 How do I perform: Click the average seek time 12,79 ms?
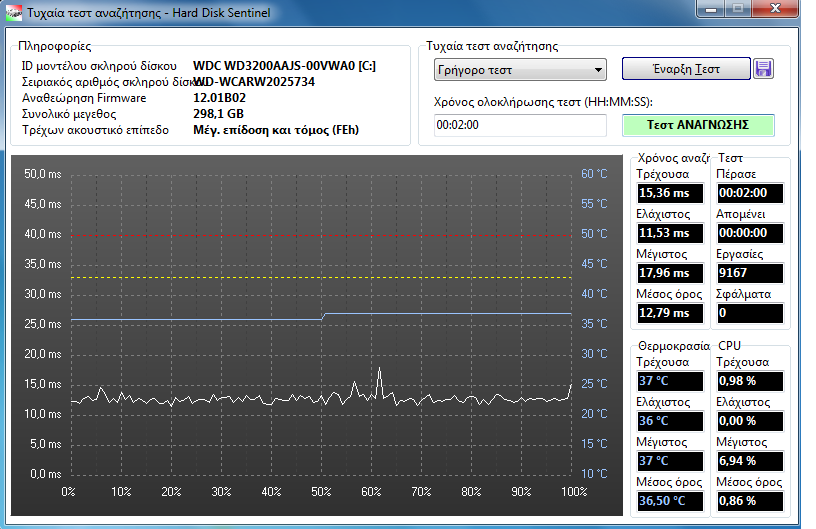click(x=670, y=313)
